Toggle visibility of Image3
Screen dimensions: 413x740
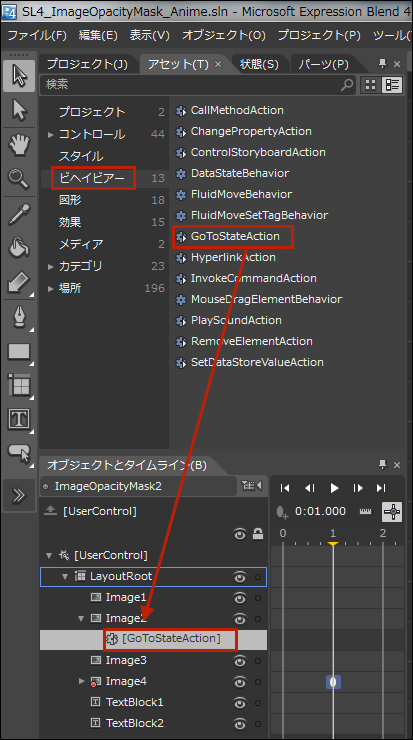(x=240, y=661)
